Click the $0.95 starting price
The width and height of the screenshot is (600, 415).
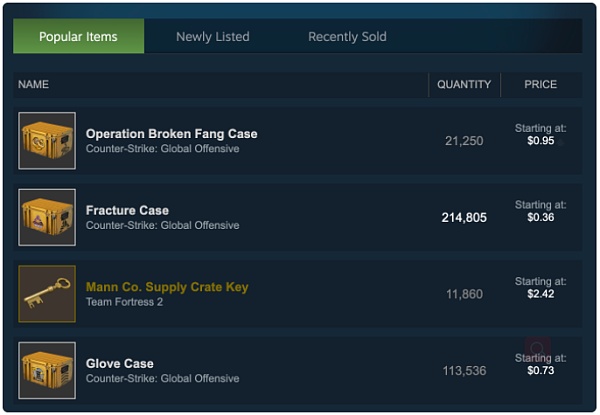coord(541,141)
